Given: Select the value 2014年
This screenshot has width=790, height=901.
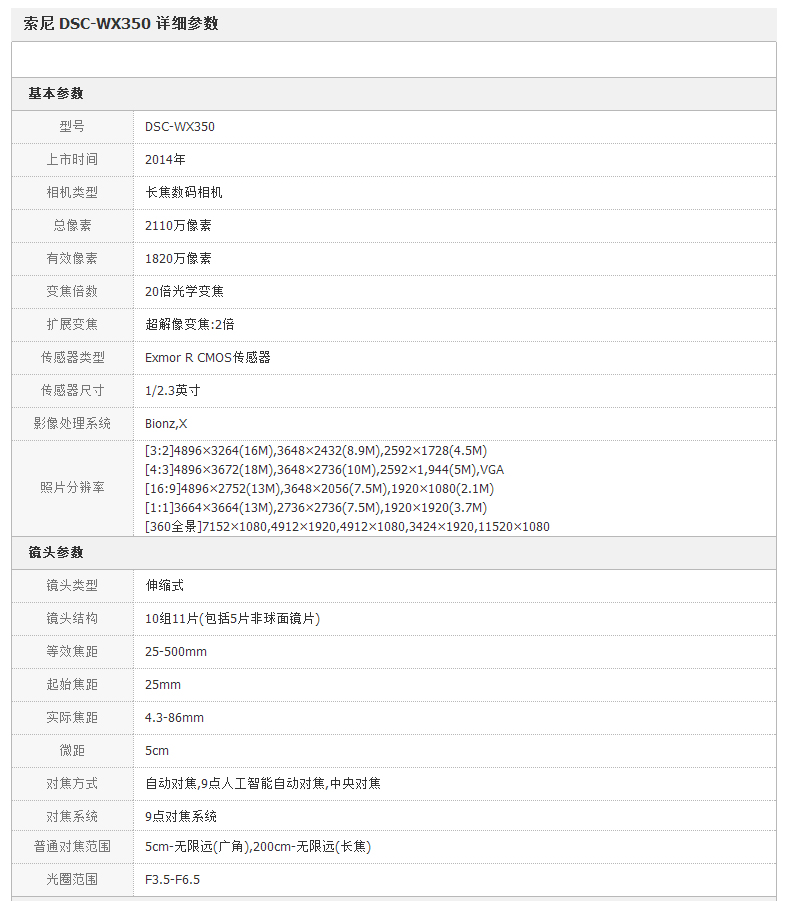Looking at the screenshot, I should tap(165, 159).
